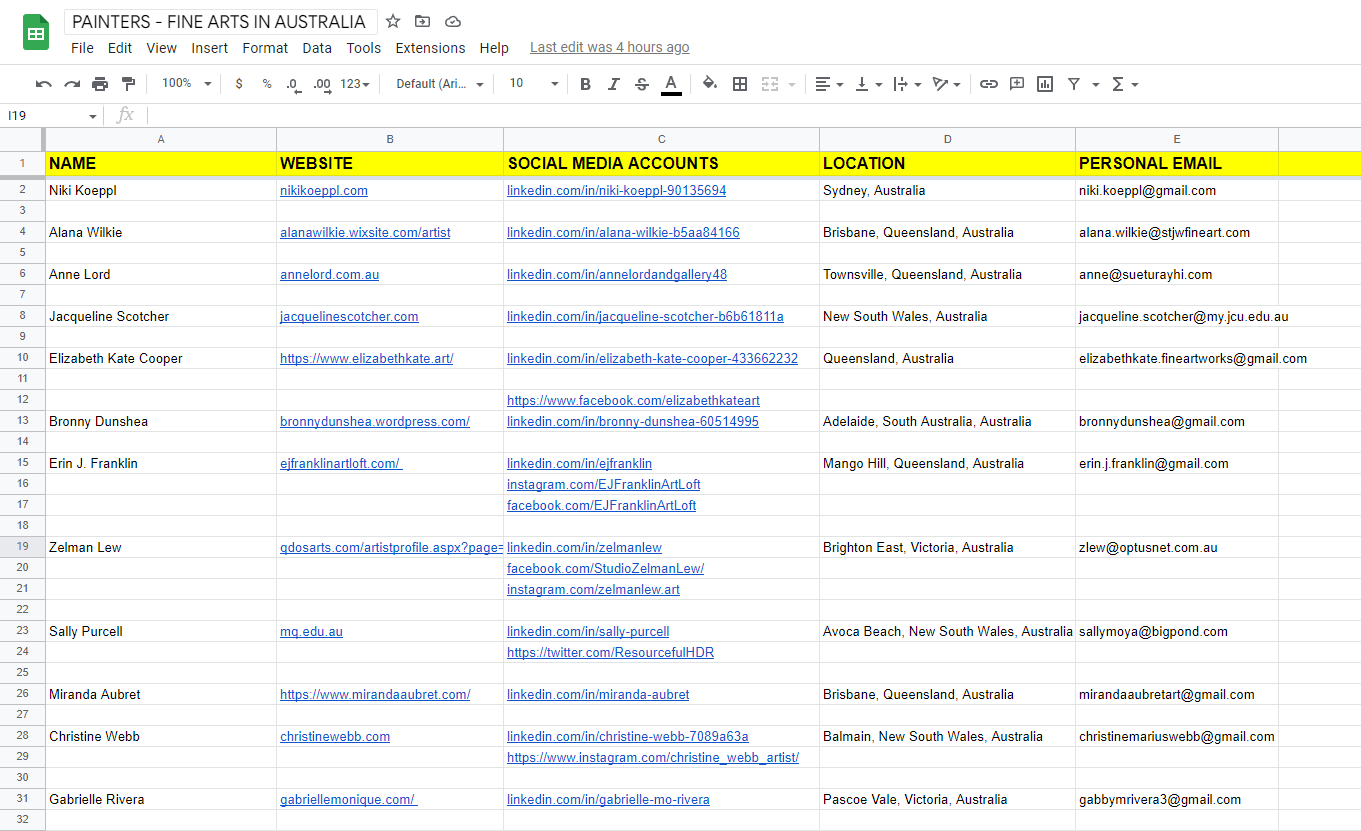The width and height of the screenshot is (1361, 831).
Task: Open the Data menu
Action: pyautogui.click(x=317, y=48)
